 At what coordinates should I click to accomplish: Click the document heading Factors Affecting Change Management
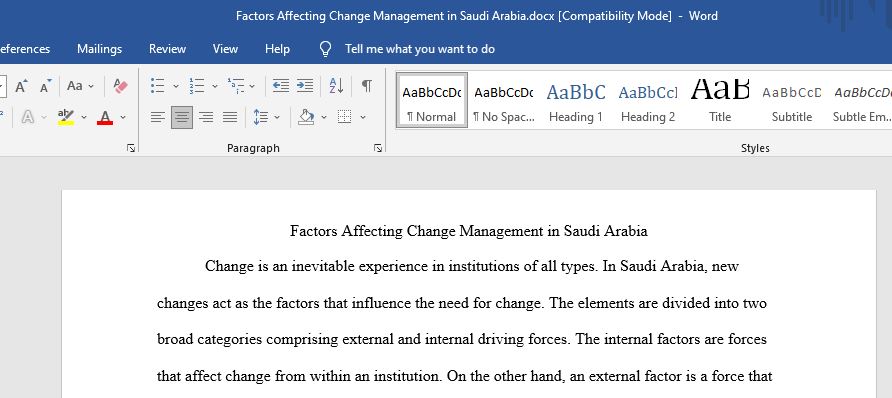(x=469, y=231)
